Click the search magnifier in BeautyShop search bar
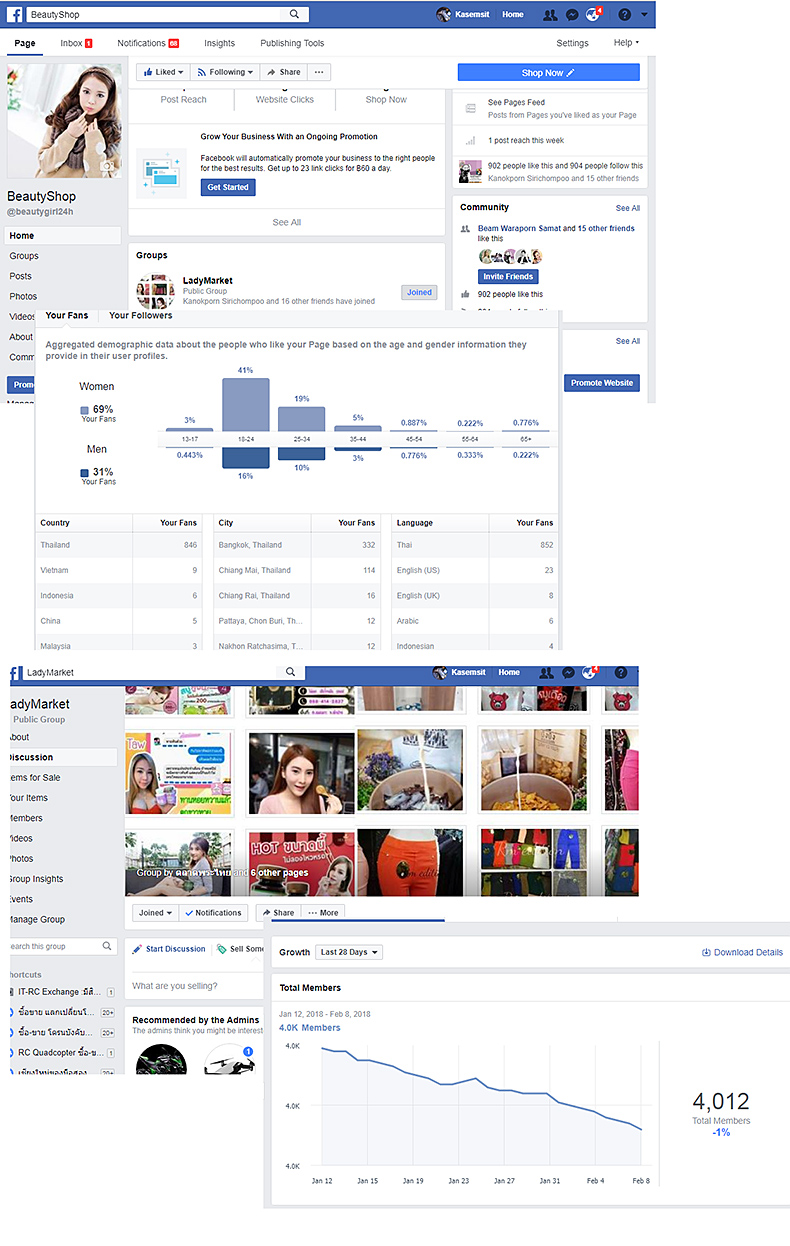790x1246 pixels. pos(294,15)
